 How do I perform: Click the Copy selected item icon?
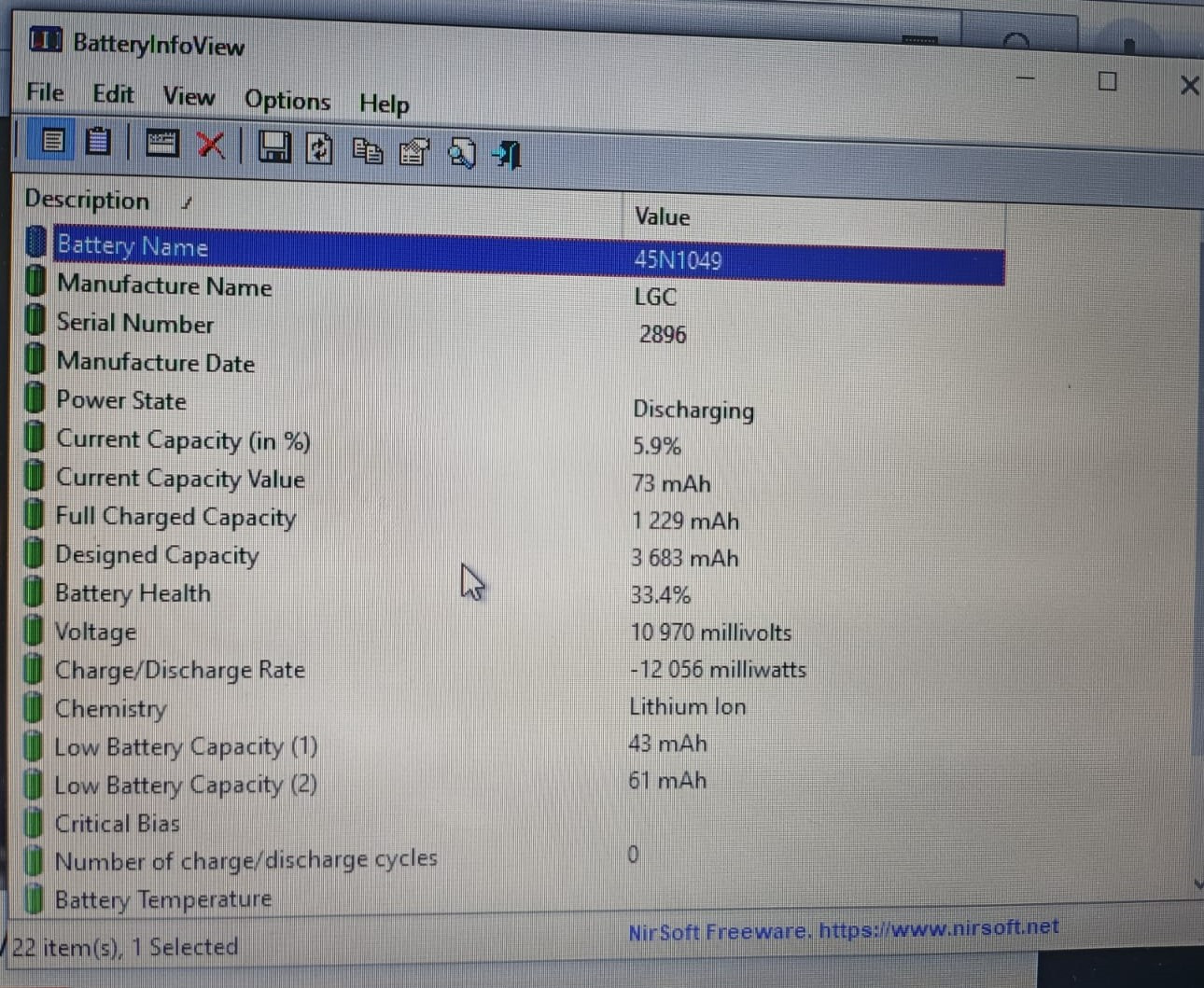pos(367,151)
